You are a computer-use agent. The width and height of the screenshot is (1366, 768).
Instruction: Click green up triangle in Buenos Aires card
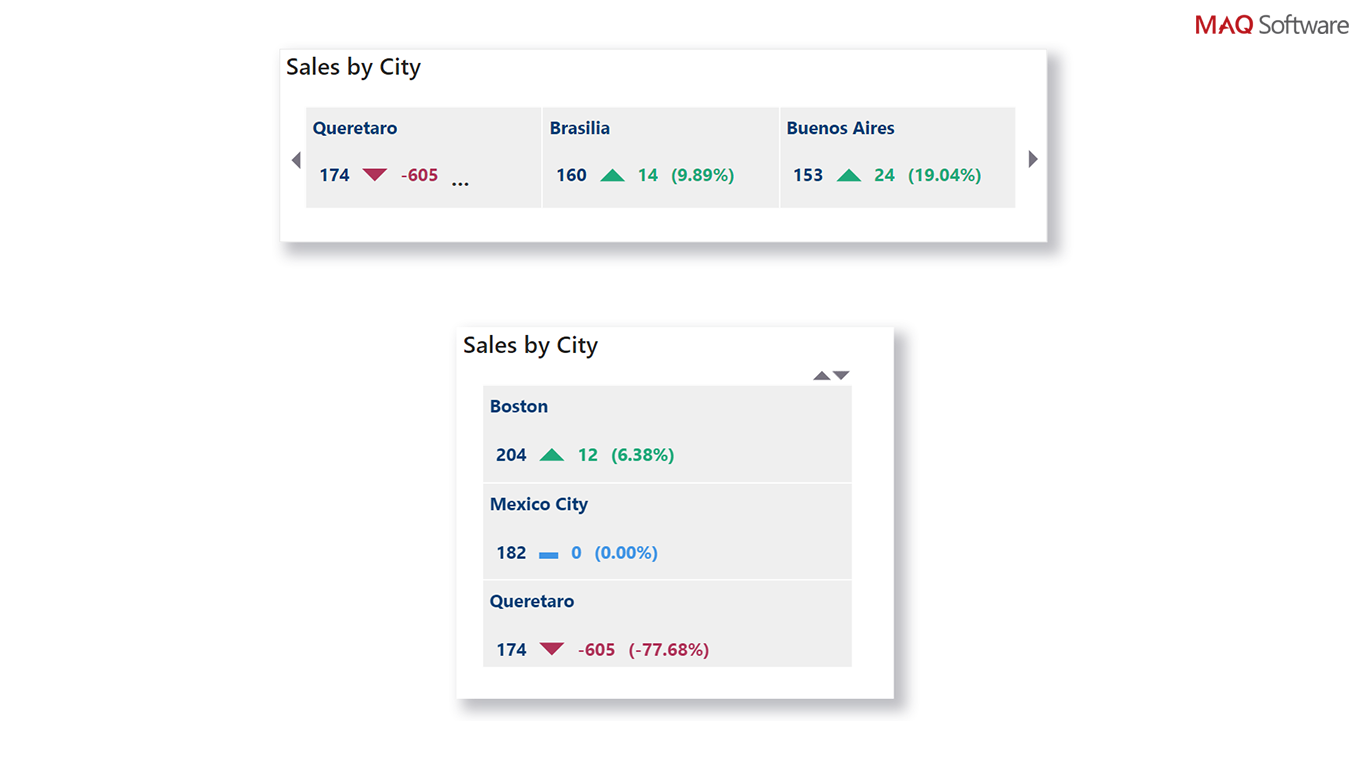[x=849, y=176]
